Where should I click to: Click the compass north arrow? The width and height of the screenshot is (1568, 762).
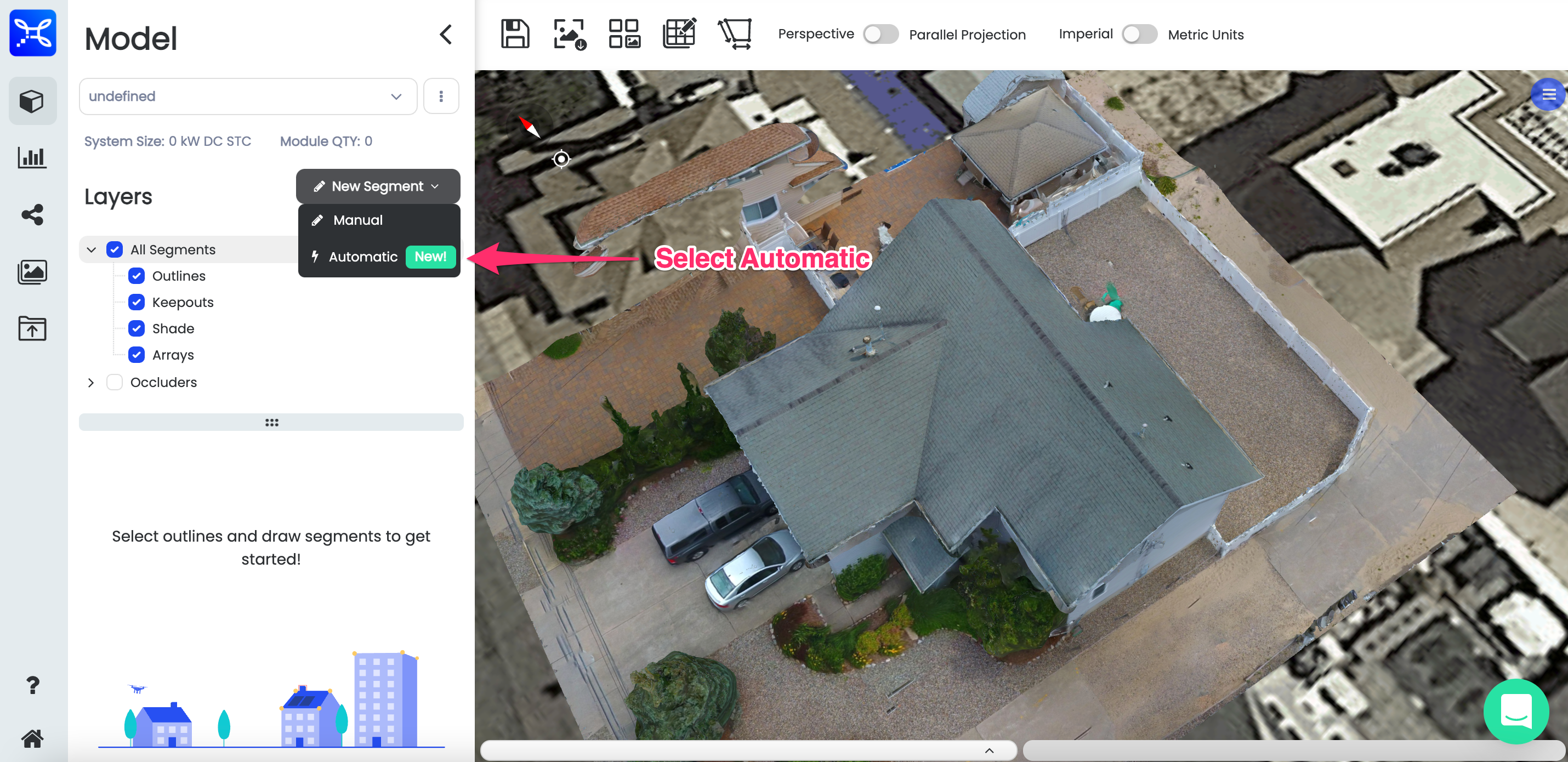pos(529,127)
